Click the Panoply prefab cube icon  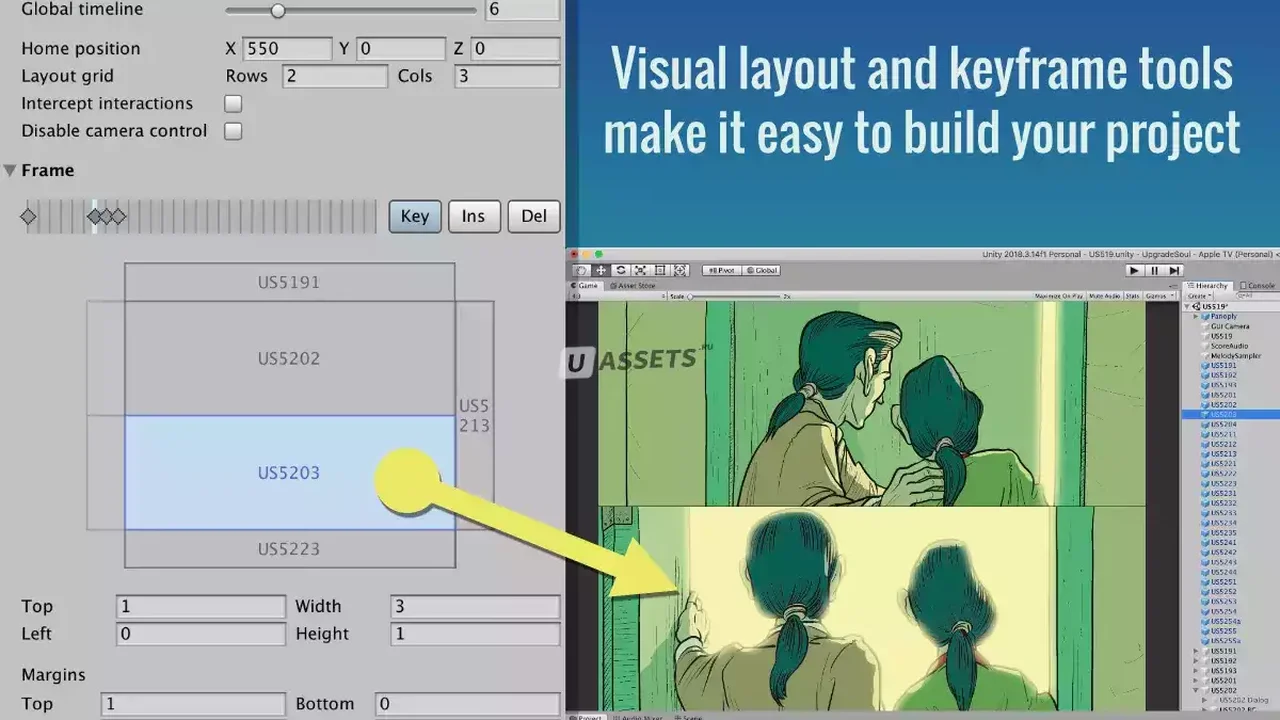click(1205, 317)
